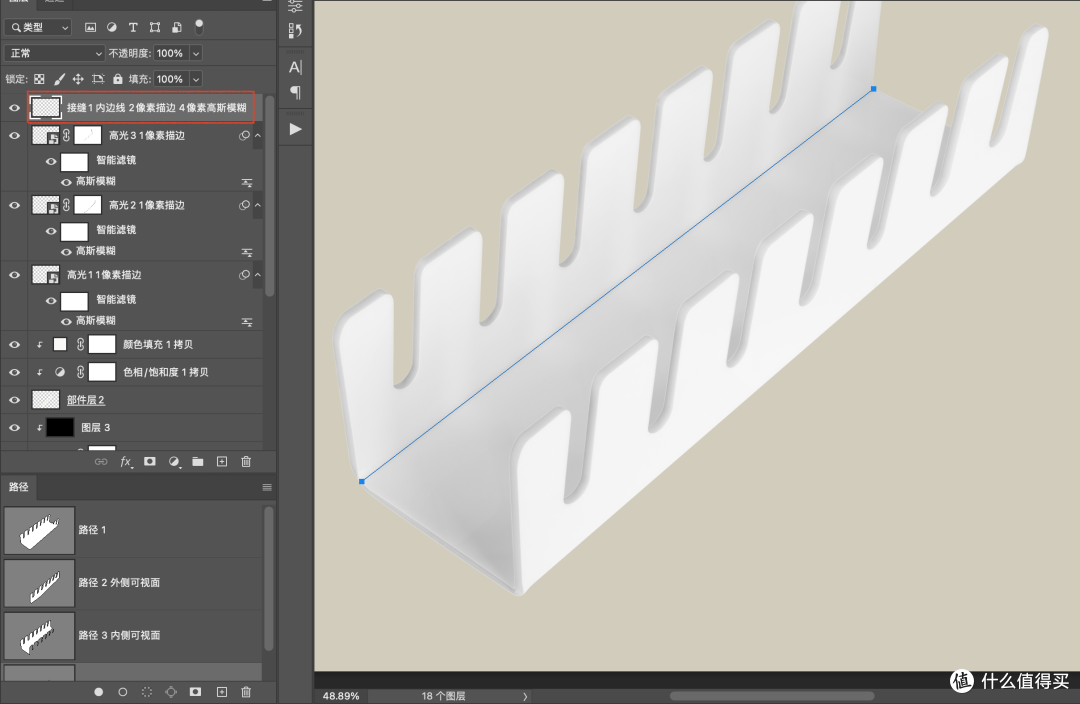
Task: Open the Character panel A| icon
Action: (x=295, y=67)
